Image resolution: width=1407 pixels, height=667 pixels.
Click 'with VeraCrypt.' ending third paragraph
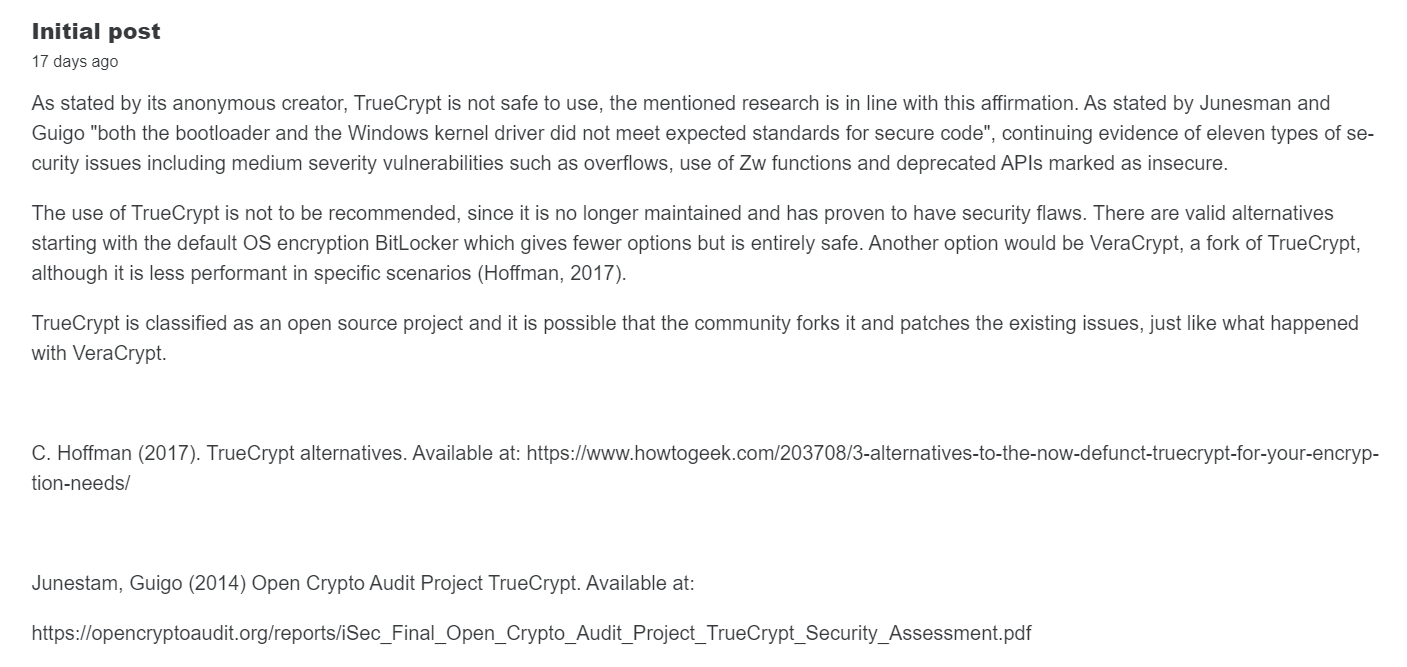click(98, 354)
